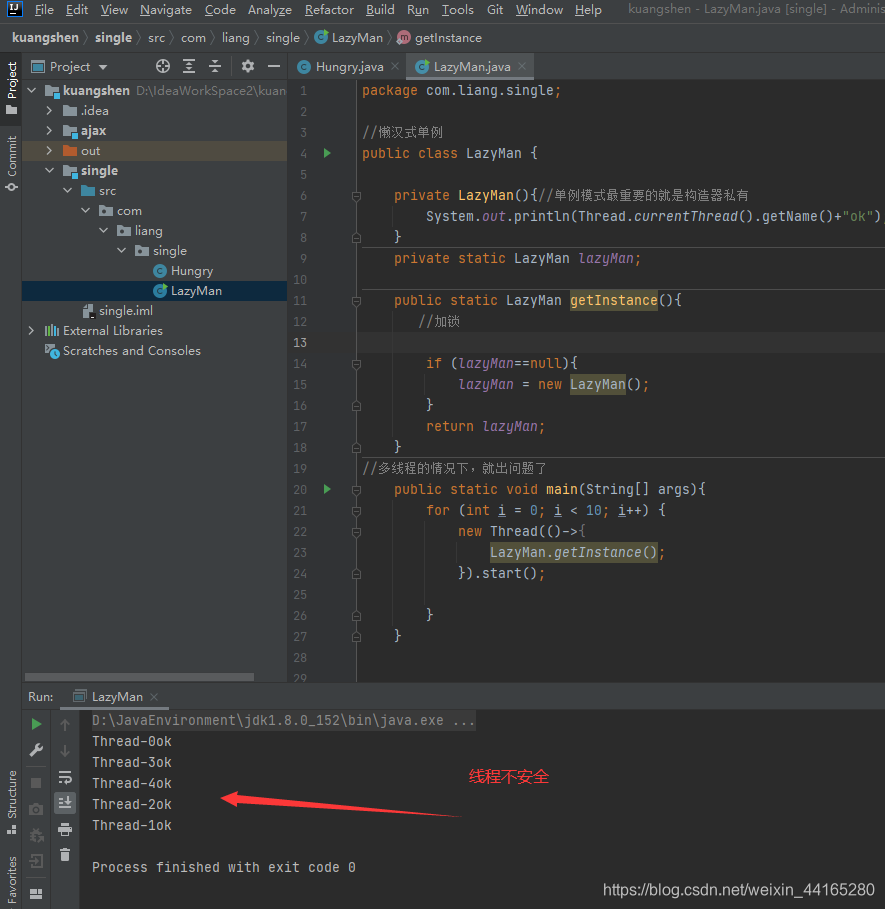Click horizontal scrollbar of Project panel

[x=139, y=677]
